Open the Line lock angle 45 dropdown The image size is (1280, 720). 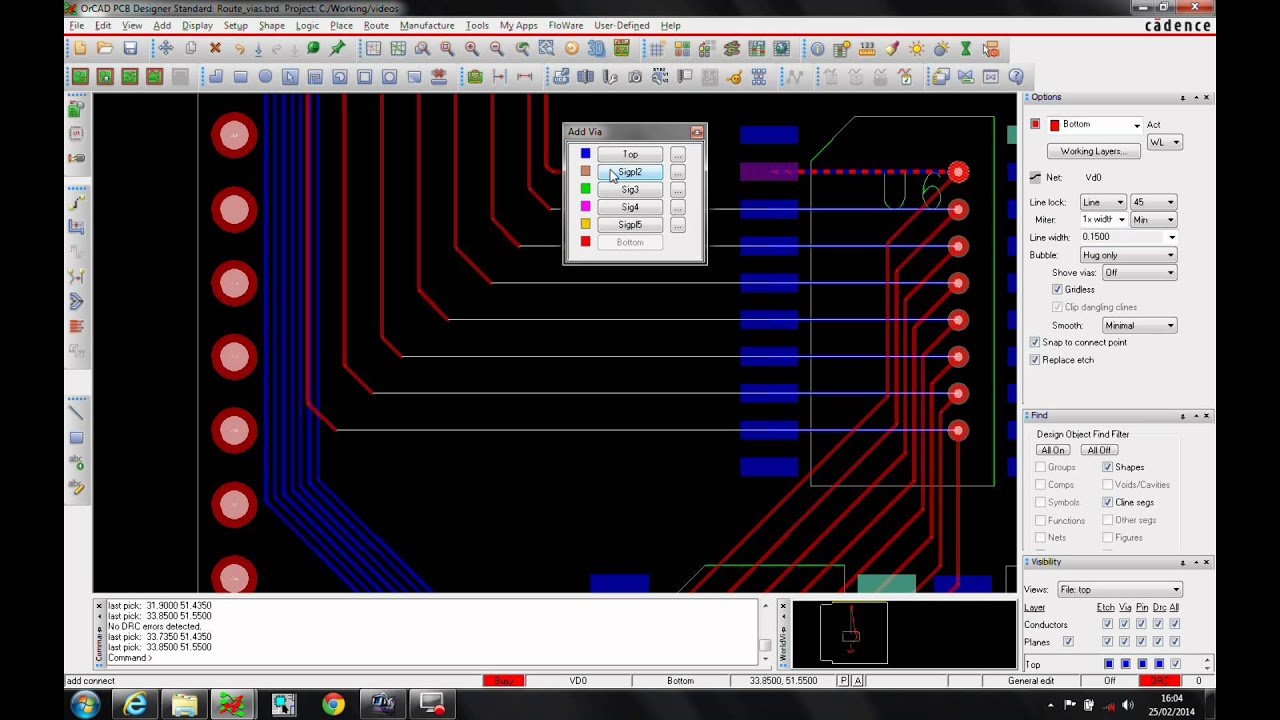click(x=1153, y=202)
